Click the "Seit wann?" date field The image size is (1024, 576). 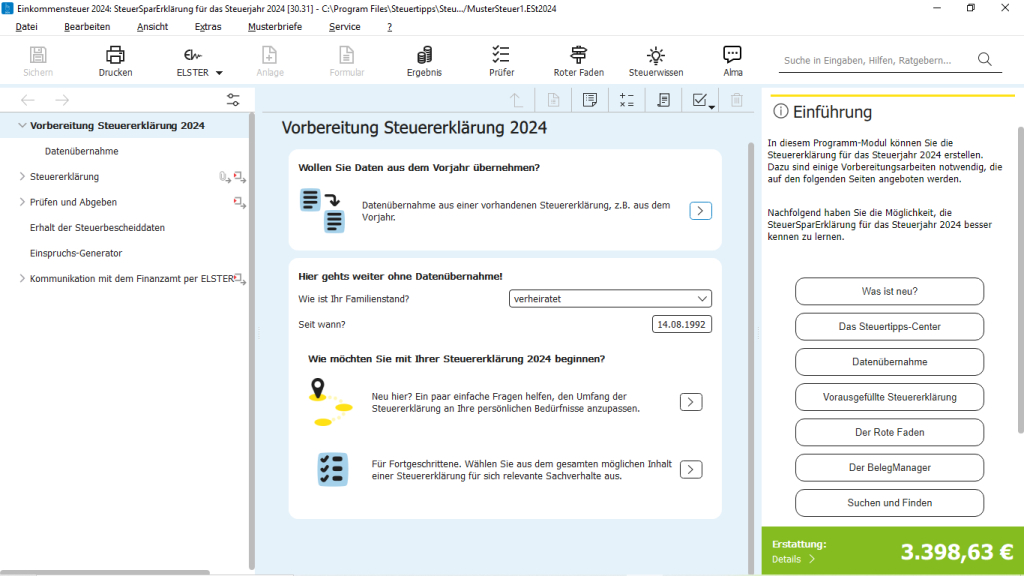(680, 325)
